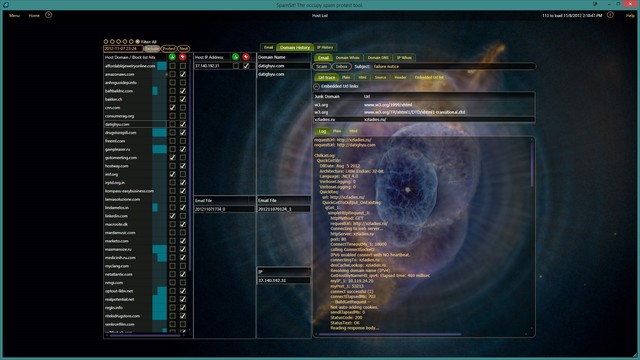Screen dimensions: 640x360
Task: Click circular arrow icon next to Home
Action: tap(49, 15)
